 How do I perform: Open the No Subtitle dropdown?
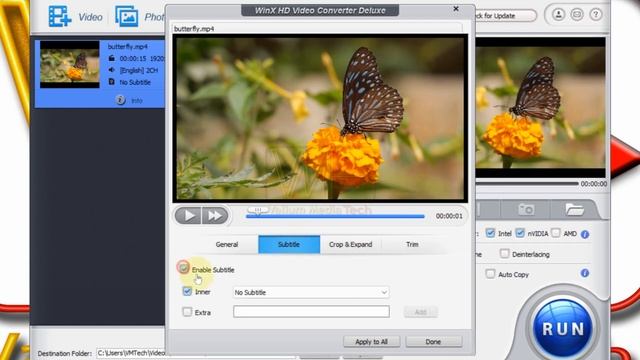pos(311,292)
